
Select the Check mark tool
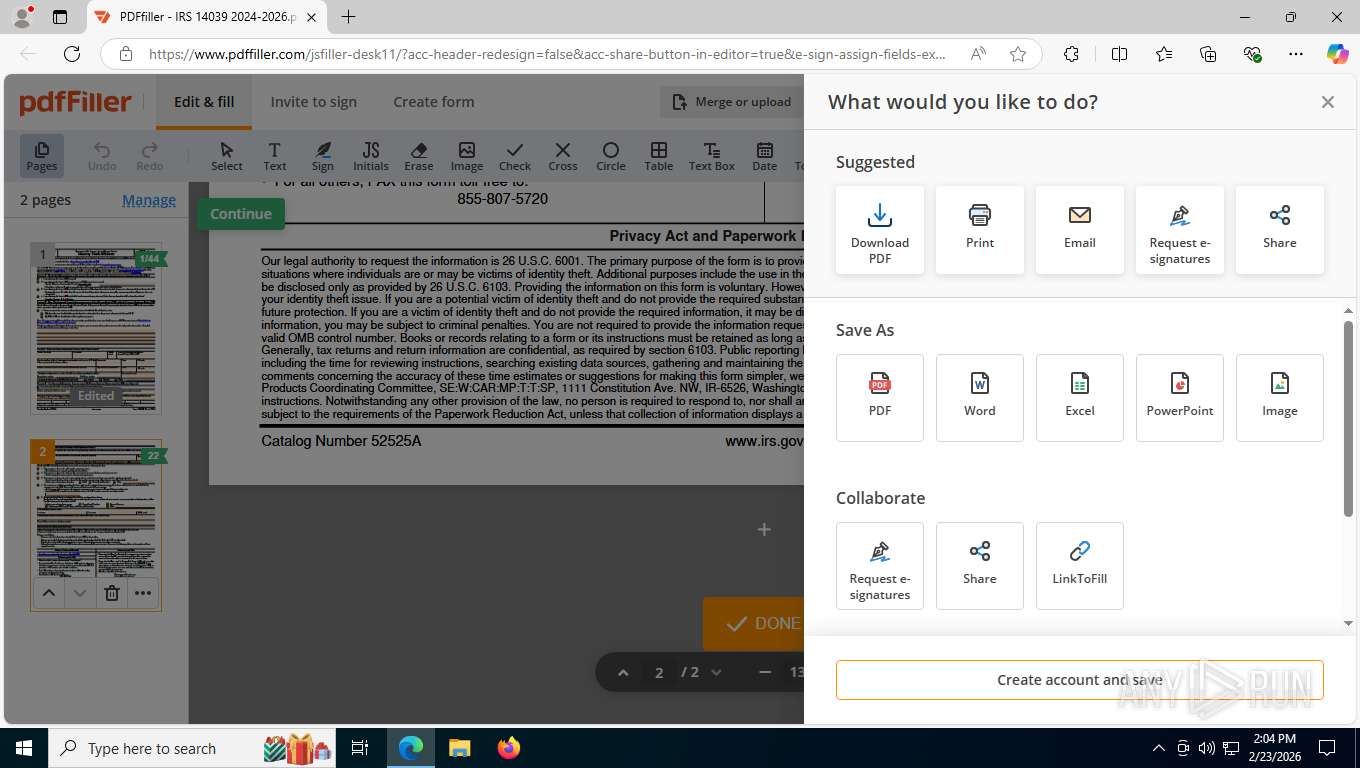515,156
